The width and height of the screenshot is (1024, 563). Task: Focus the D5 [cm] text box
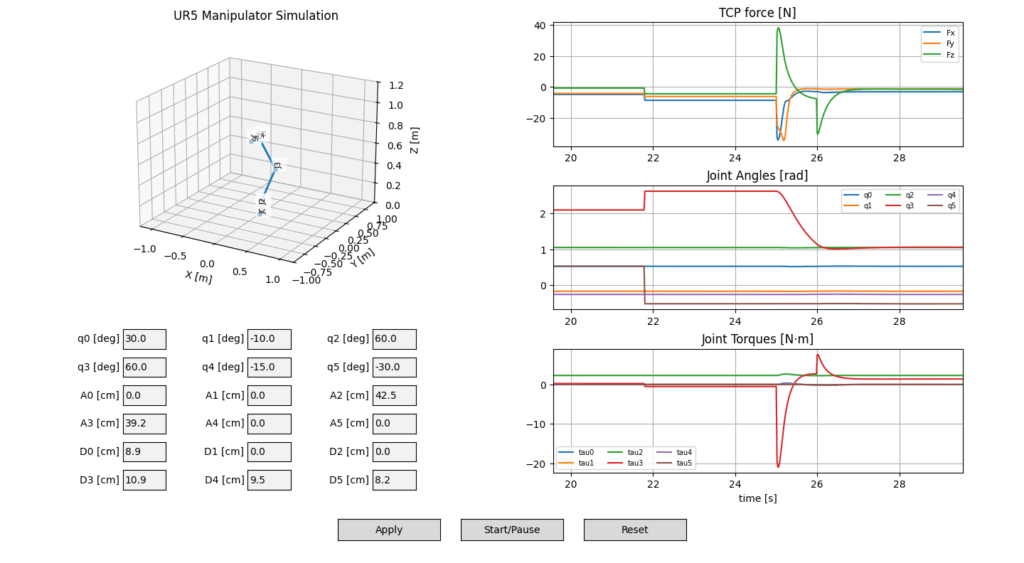click(x=393, y=480)
